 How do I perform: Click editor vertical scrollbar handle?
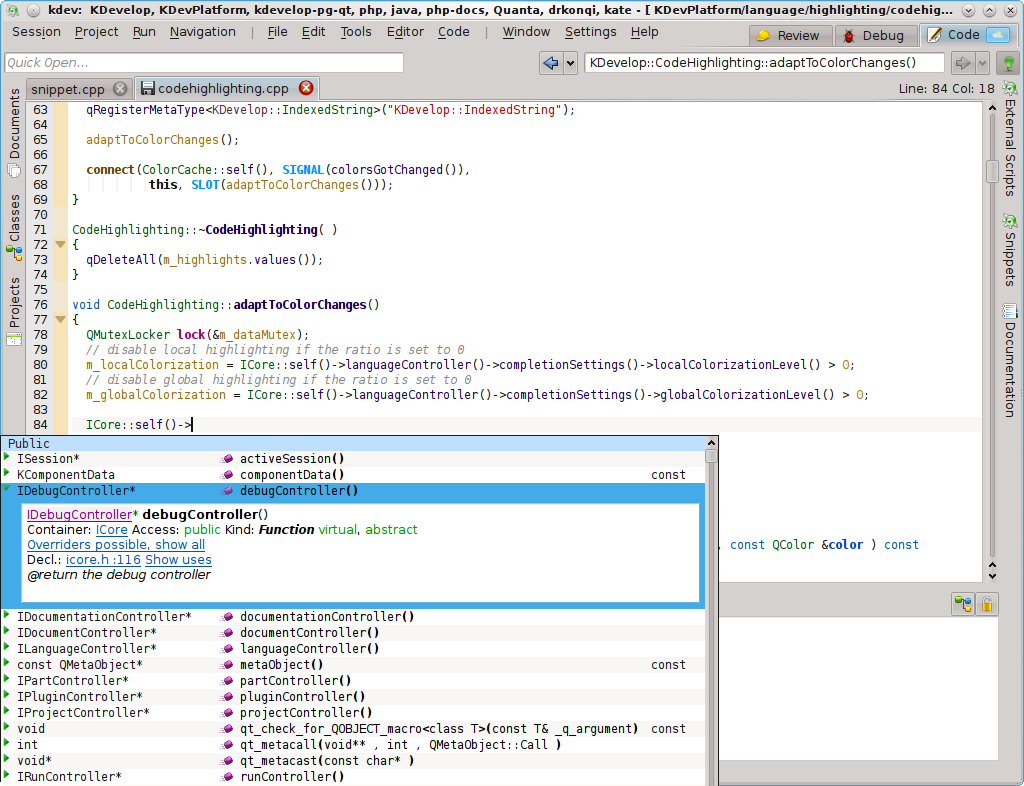[x=992, y=172]
